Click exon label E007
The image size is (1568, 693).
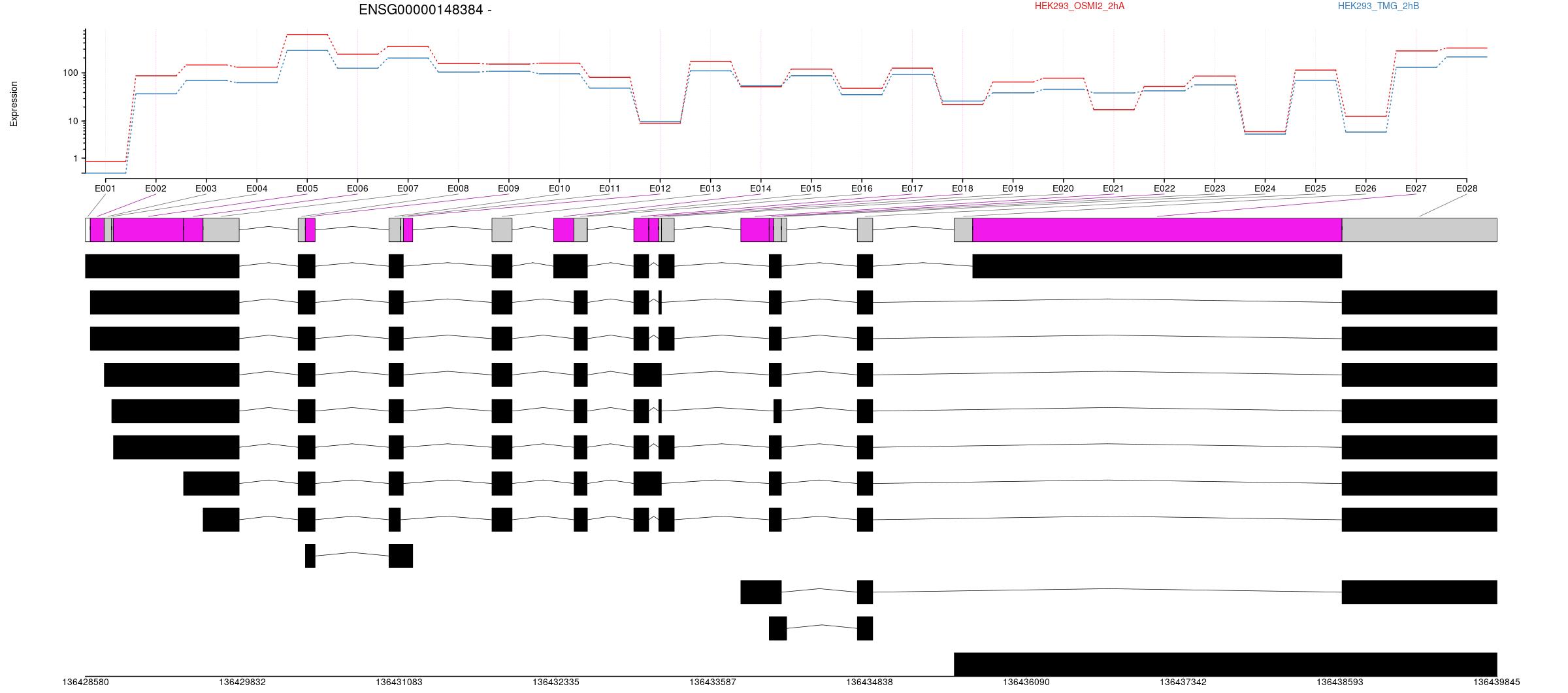(408, 189)
